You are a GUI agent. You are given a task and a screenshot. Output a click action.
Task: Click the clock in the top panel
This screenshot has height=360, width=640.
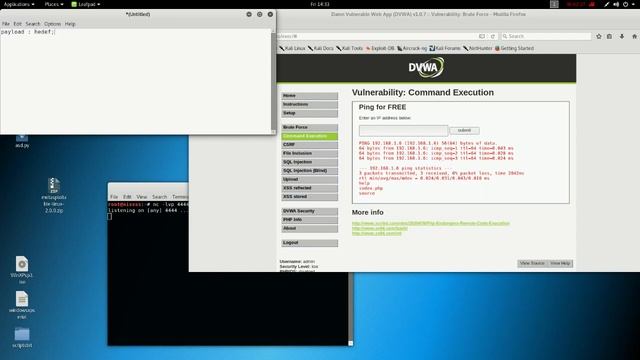click(320, 4)
